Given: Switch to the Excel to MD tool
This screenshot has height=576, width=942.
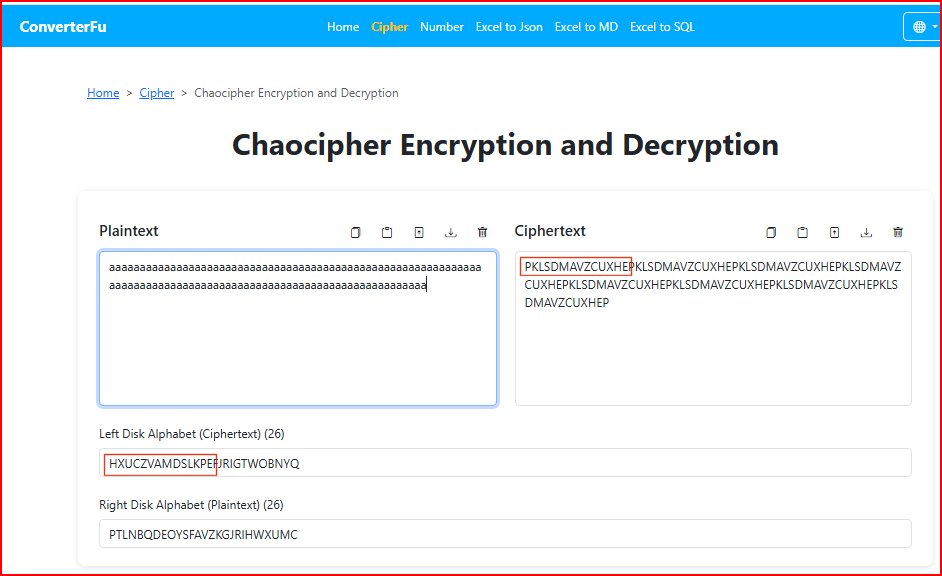Looking at the screenshot, I should [x=586, y=27].
